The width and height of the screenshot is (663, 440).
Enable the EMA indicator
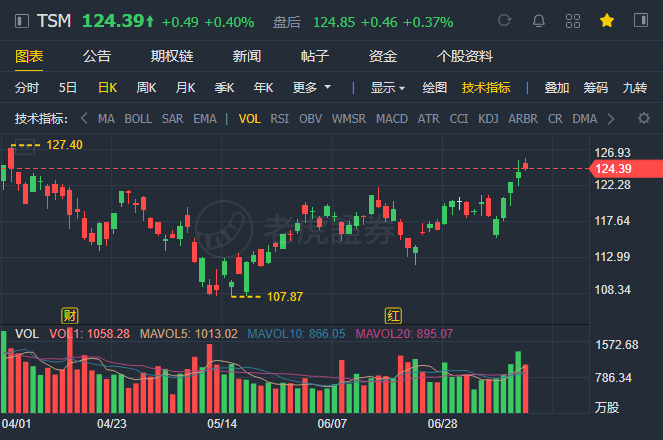[x=205, y=119]
